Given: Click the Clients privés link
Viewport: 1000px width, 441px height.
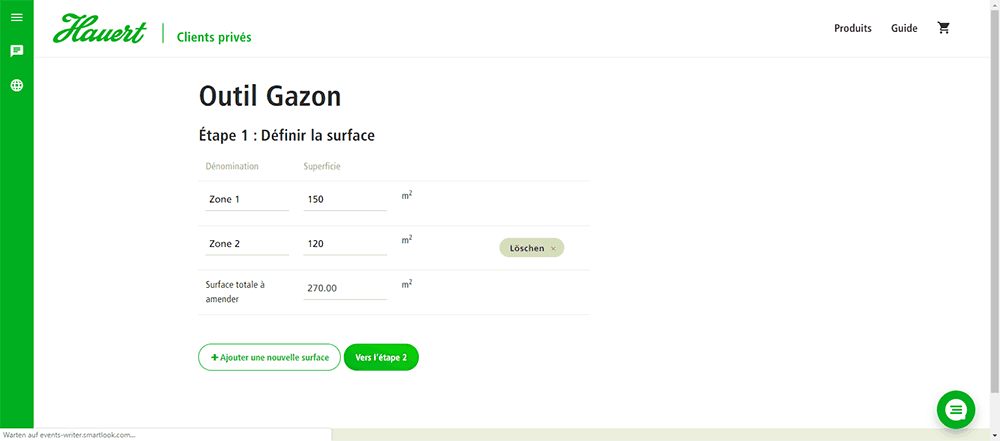Looking at the screenshot, I should 214,37.
